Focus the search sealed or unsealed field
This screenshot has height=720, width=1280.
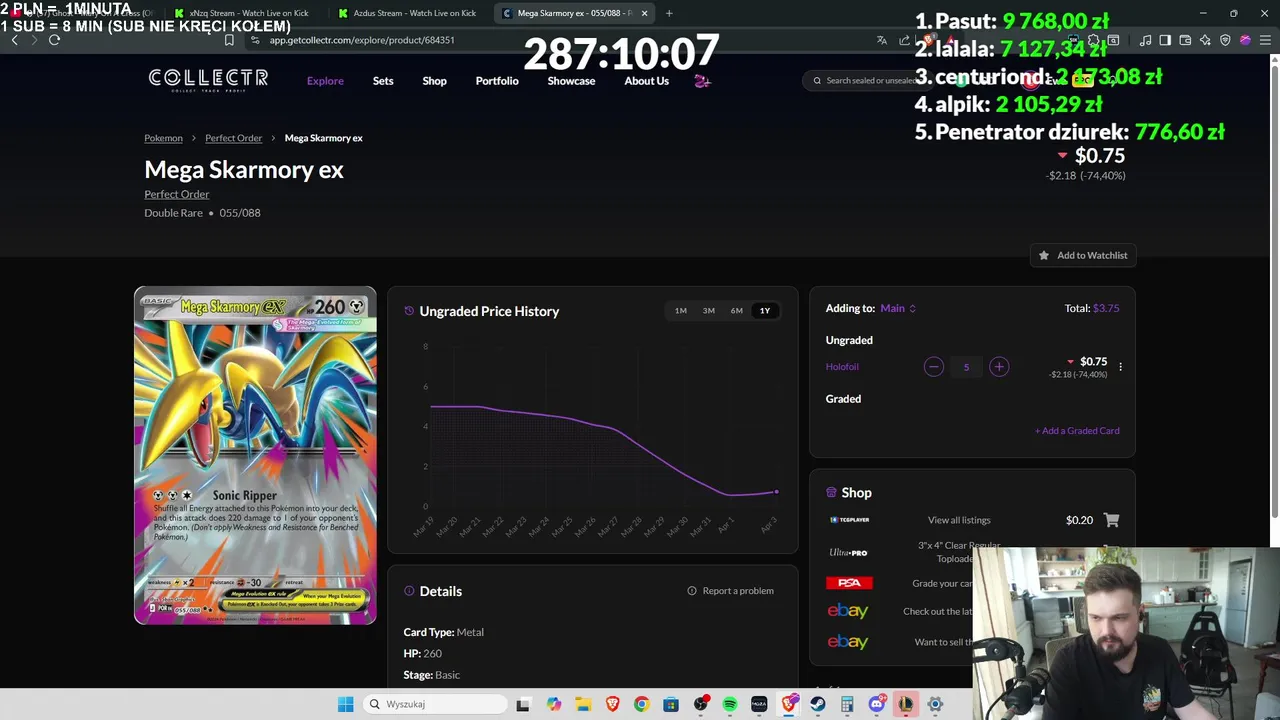[x=866, y=80]
